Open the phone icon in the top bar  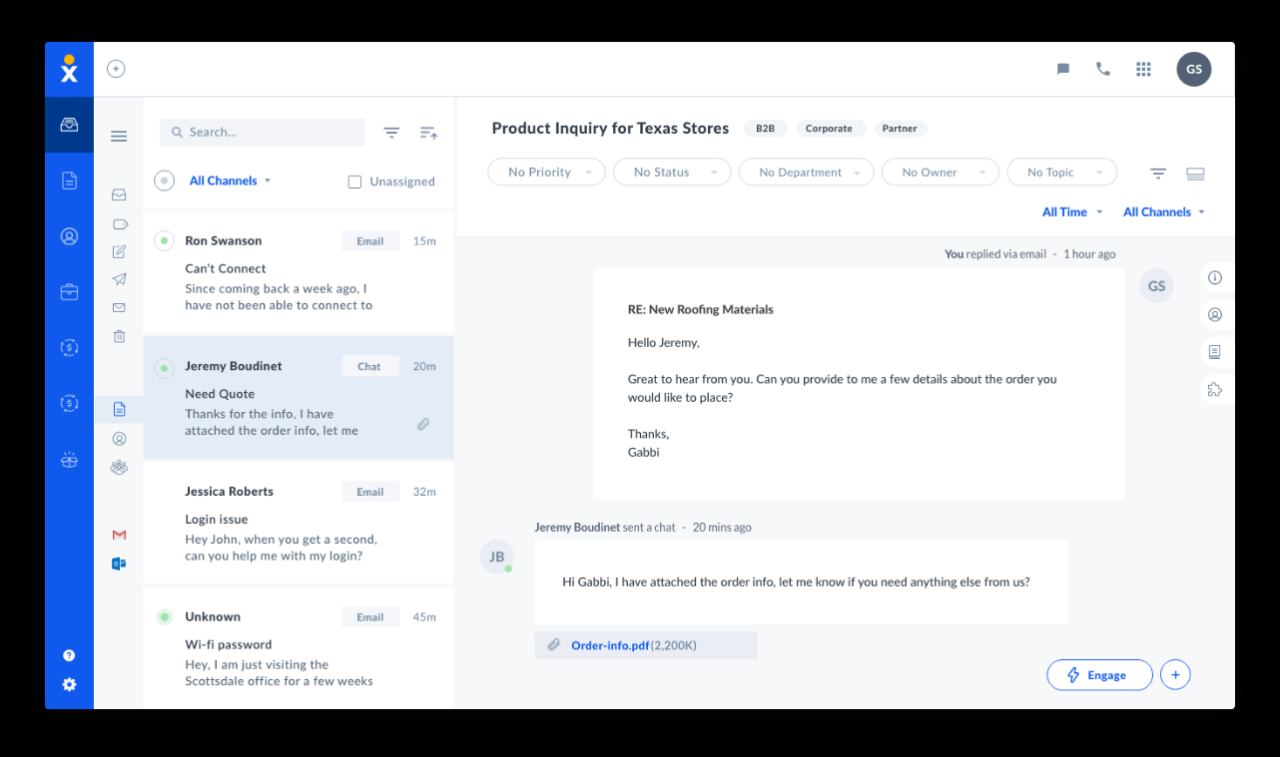point(1102,69)
